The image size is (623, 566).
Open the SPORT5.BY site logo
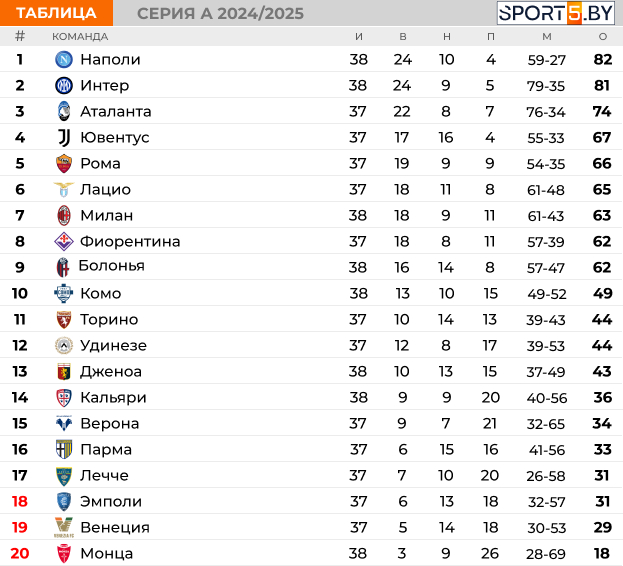pyautogui.click(x=555, y=13)
